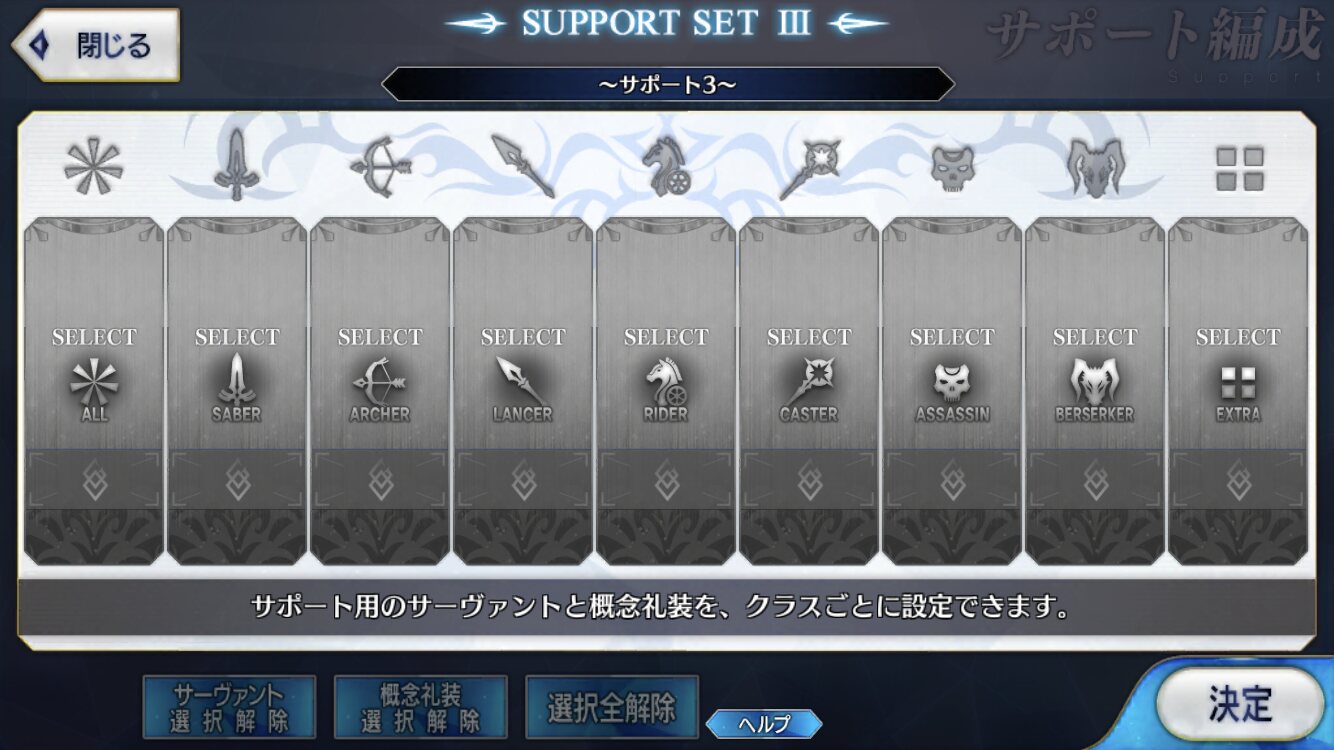Click the Assassin skull icon at top
Image resolution: width=1334 pixels, height=750 pixels.
(952, 168)
